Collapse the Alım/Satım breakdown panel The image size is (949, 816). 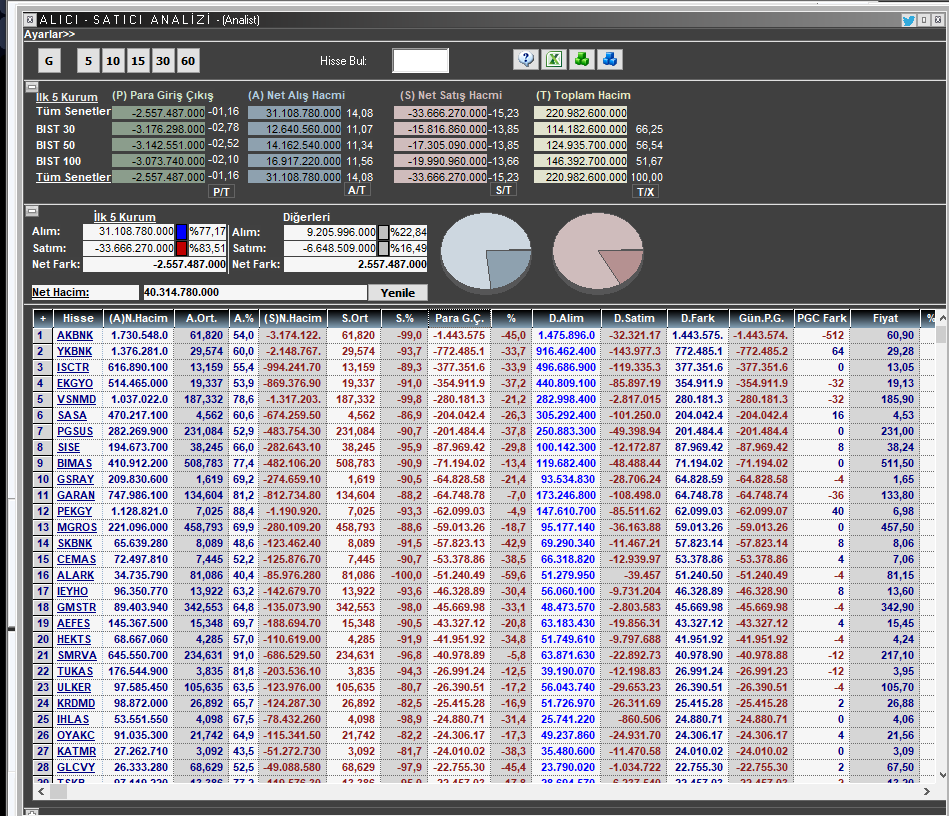tap(32, 211)
